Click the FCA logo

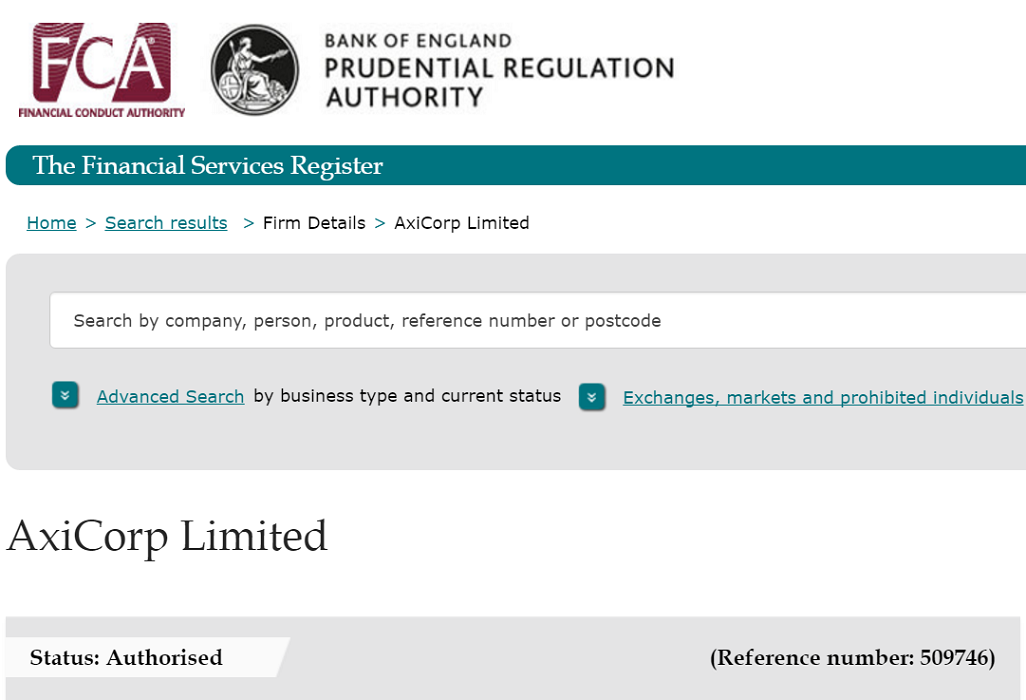(x=101, y=71)
